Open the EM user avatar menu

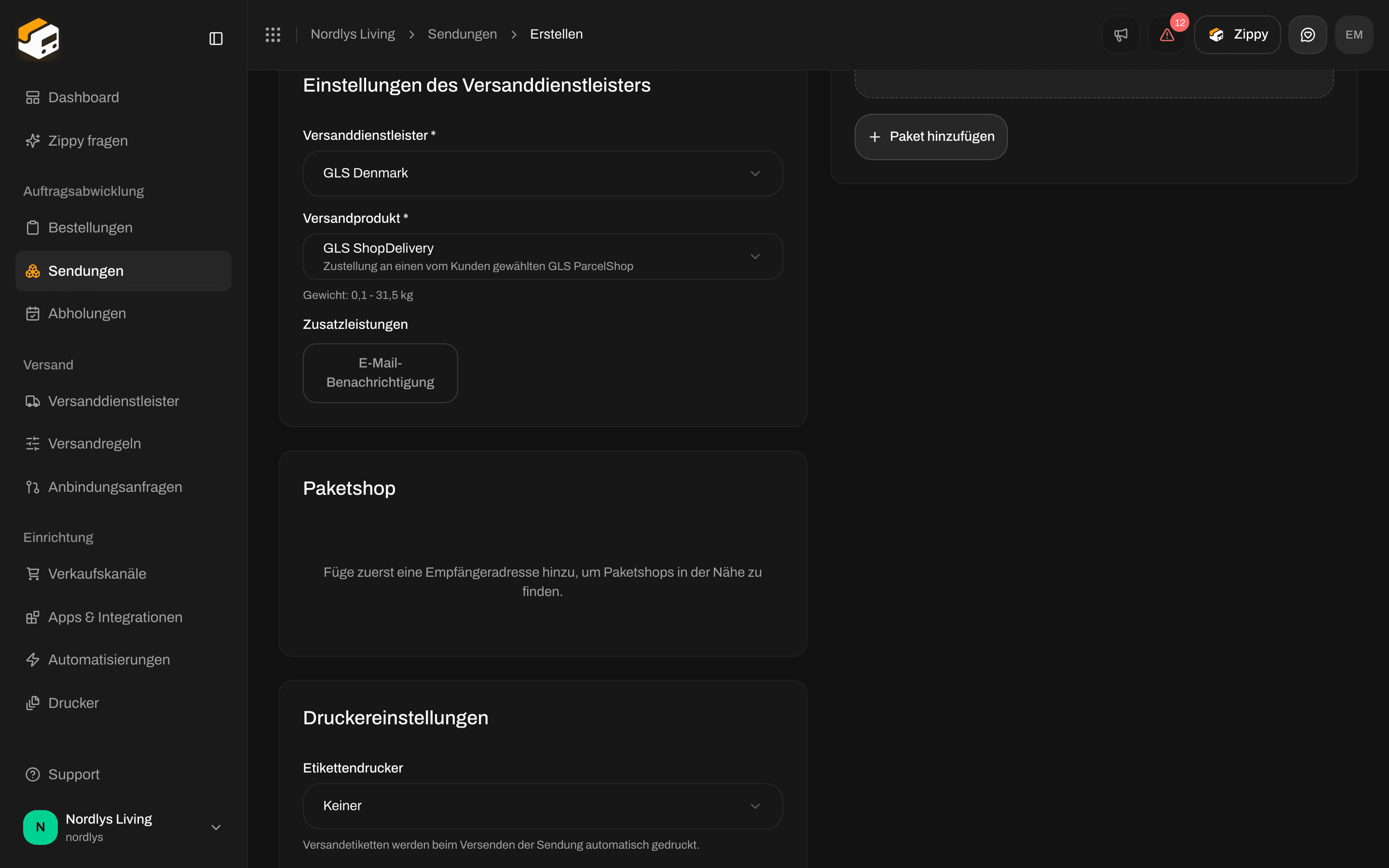coord(1354,34)
